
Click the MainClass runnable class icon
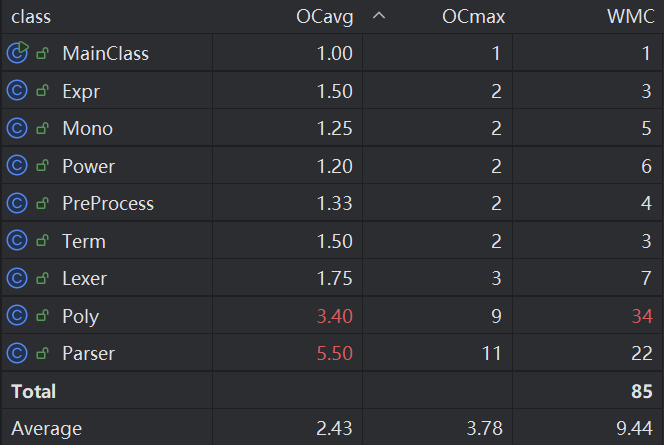pos(17,53)
